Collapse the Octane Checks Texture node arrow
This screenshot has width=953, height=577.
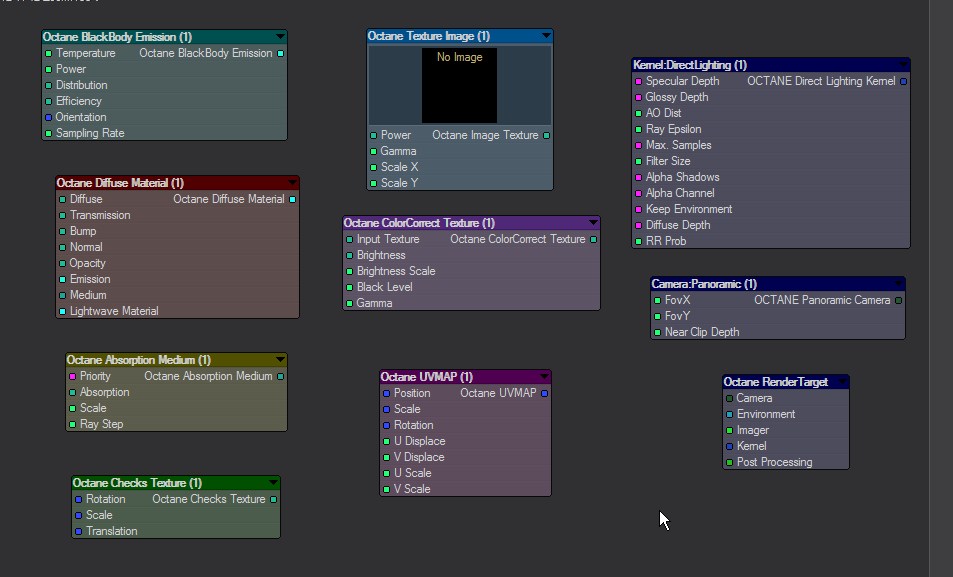point(274,482)
